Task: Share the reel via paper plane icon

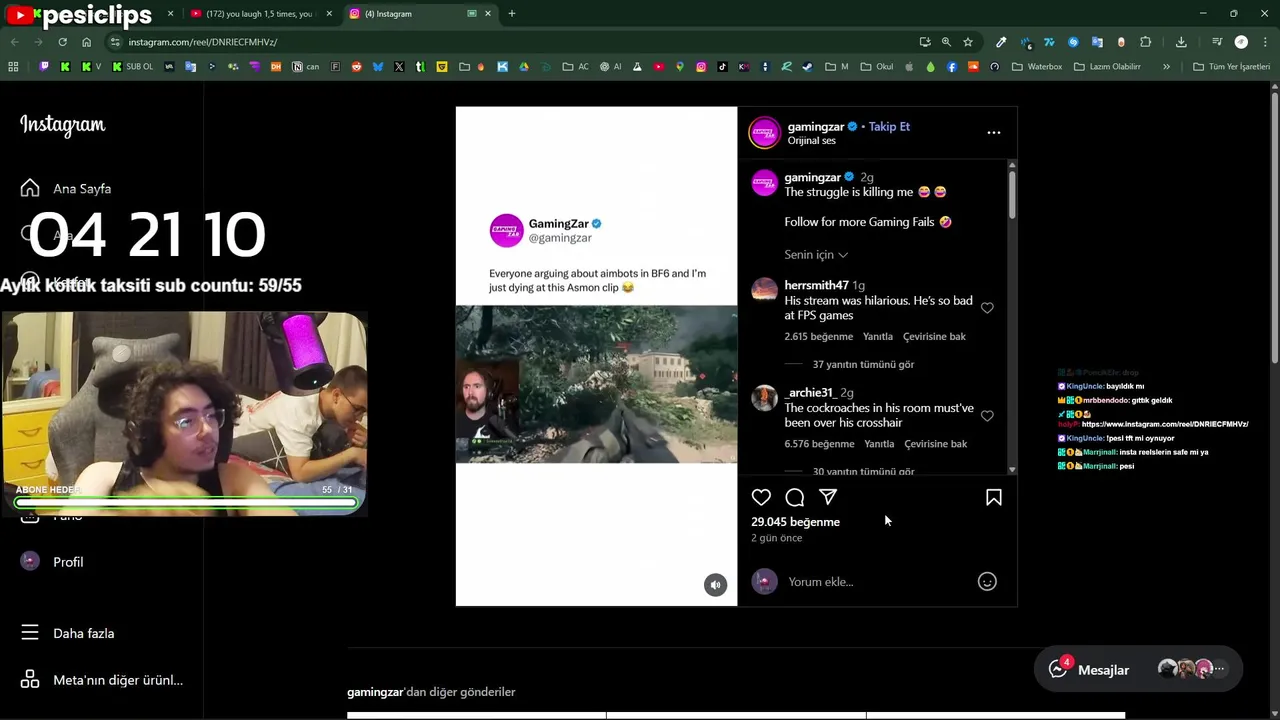Action: coord(828,497)
